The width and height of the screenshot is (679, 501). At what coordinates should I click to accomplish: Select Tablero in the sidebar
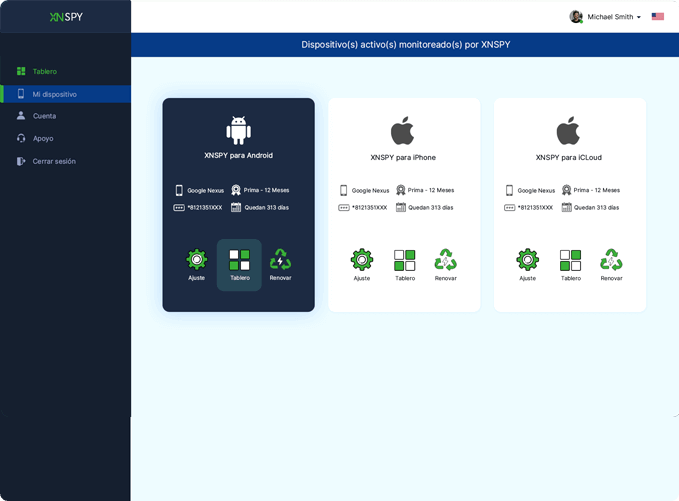pyautogui.click(x=45, y=72)
